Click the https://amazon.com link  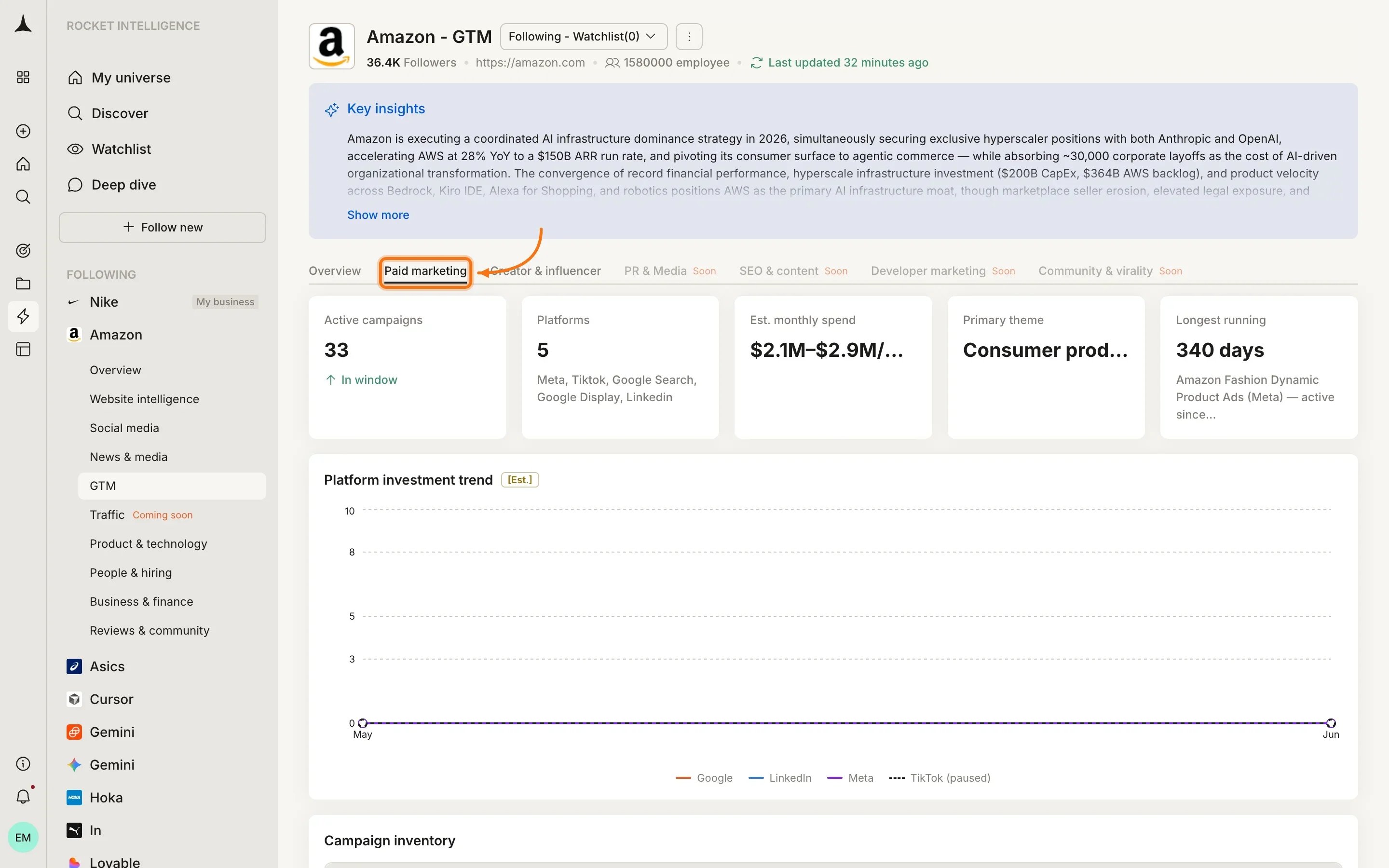531,63
